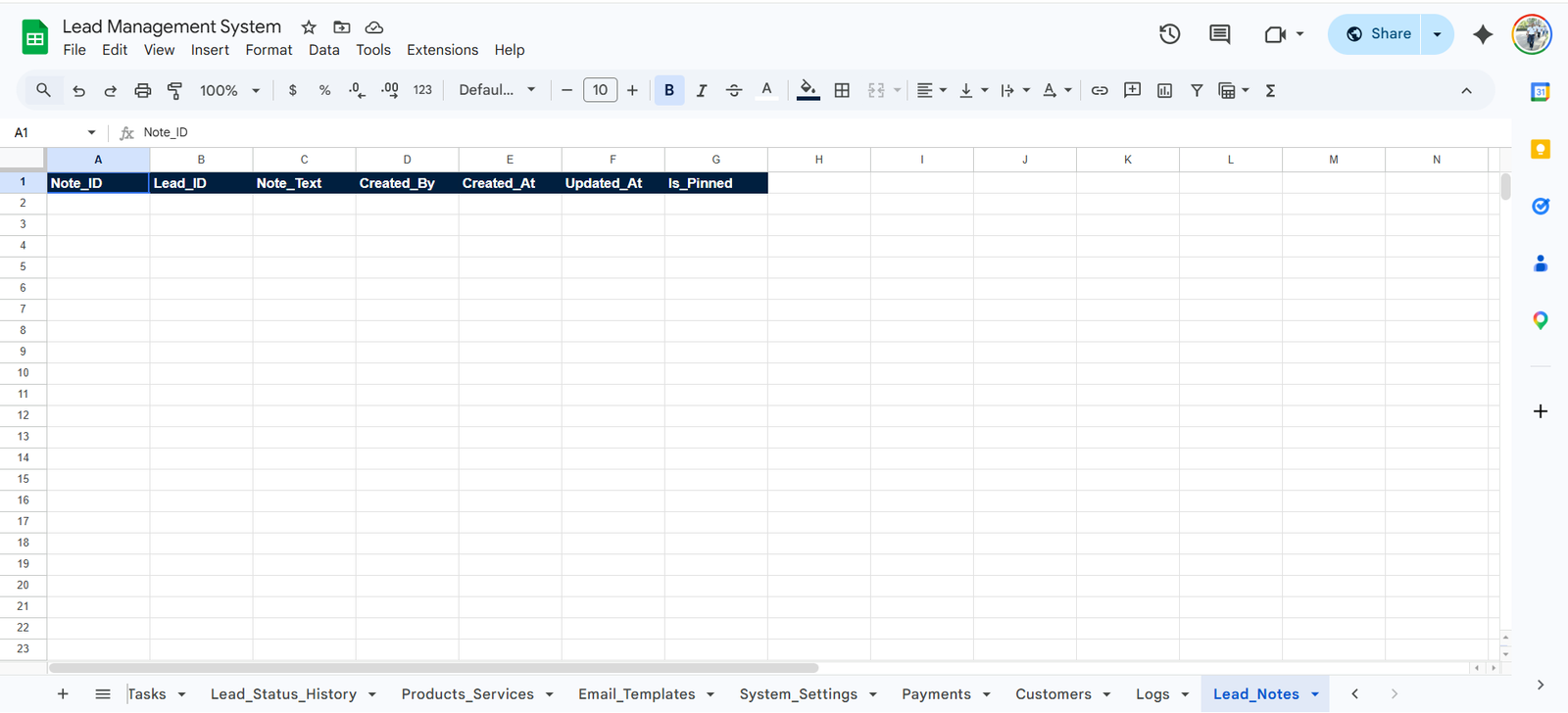Insert a link using the link icon
This screenshot has width=1568, height=713.
(x=1100, y=90)
